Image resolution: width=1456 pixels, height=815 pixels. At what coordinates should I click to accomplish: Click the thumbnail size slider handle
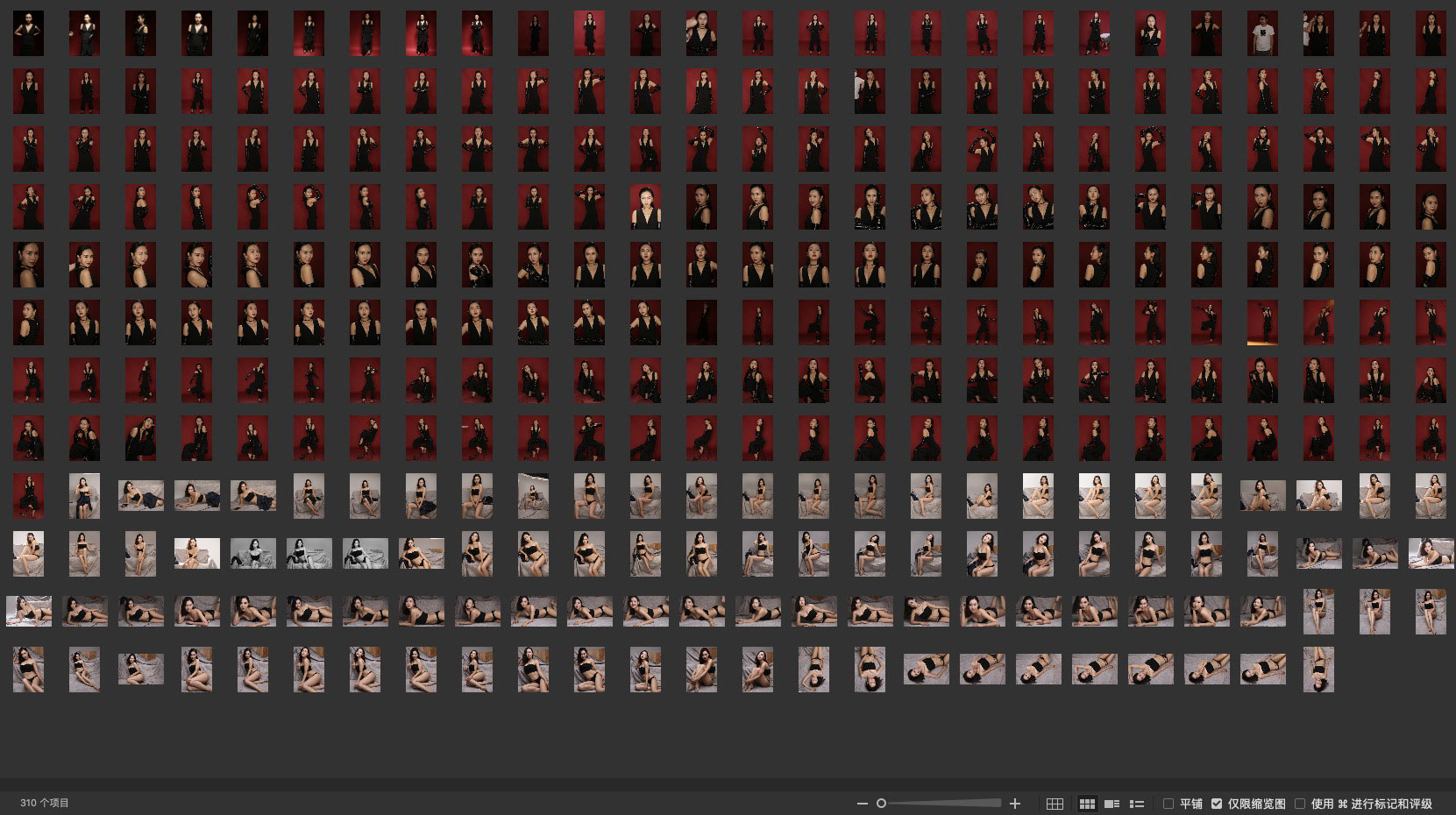point(881,804)
